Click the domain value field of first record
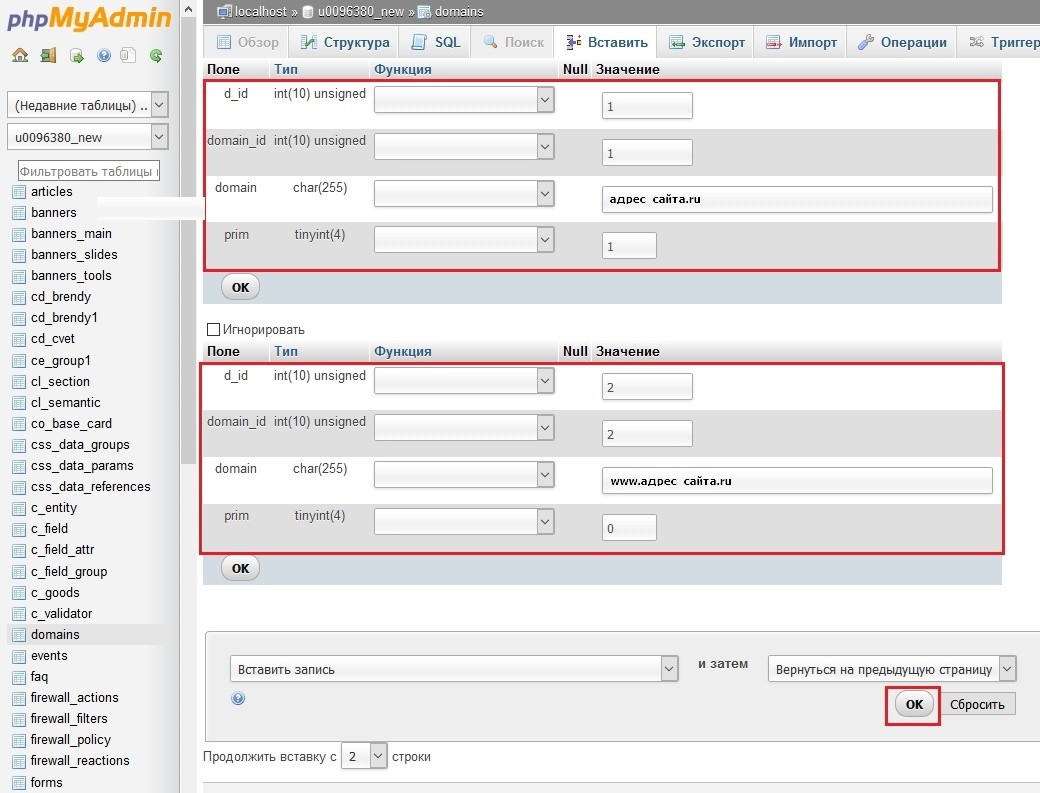This screenshot has height=793, width=1040. point(796,199)
